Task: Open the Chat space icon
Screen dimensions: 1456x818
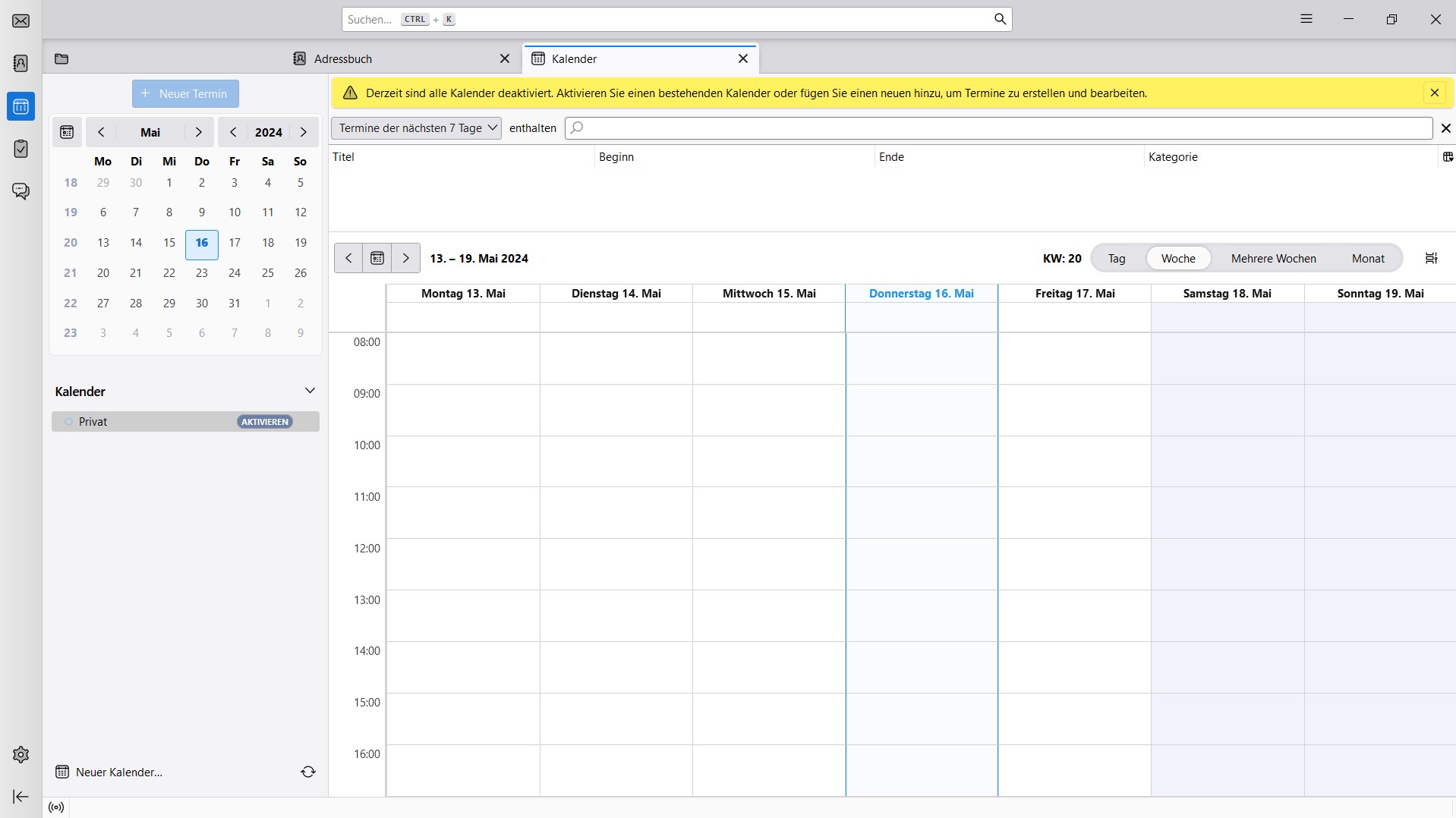Action: point(21,191)
